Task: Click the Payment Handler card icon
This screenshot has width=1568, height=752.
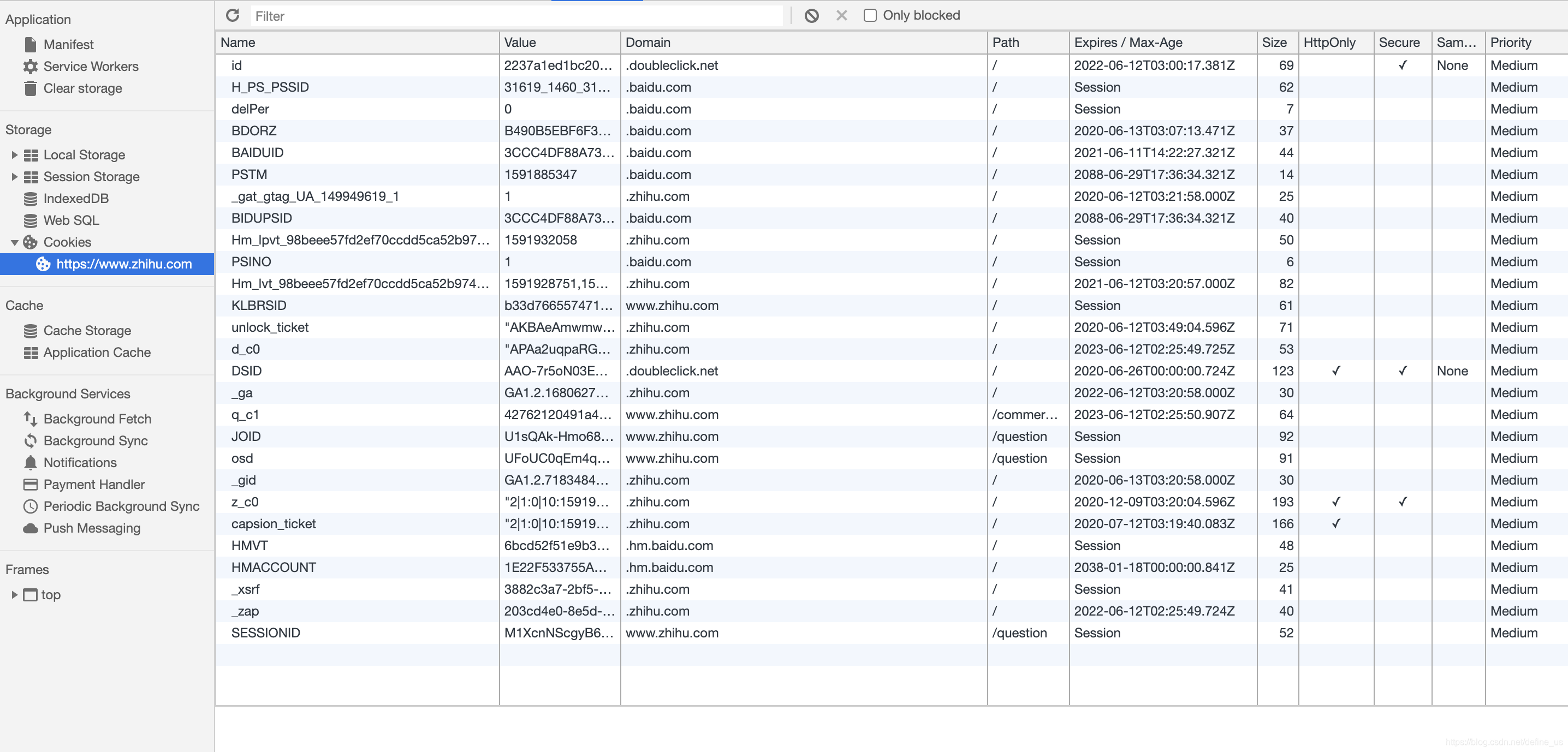Action: click(x=31, y=485)
